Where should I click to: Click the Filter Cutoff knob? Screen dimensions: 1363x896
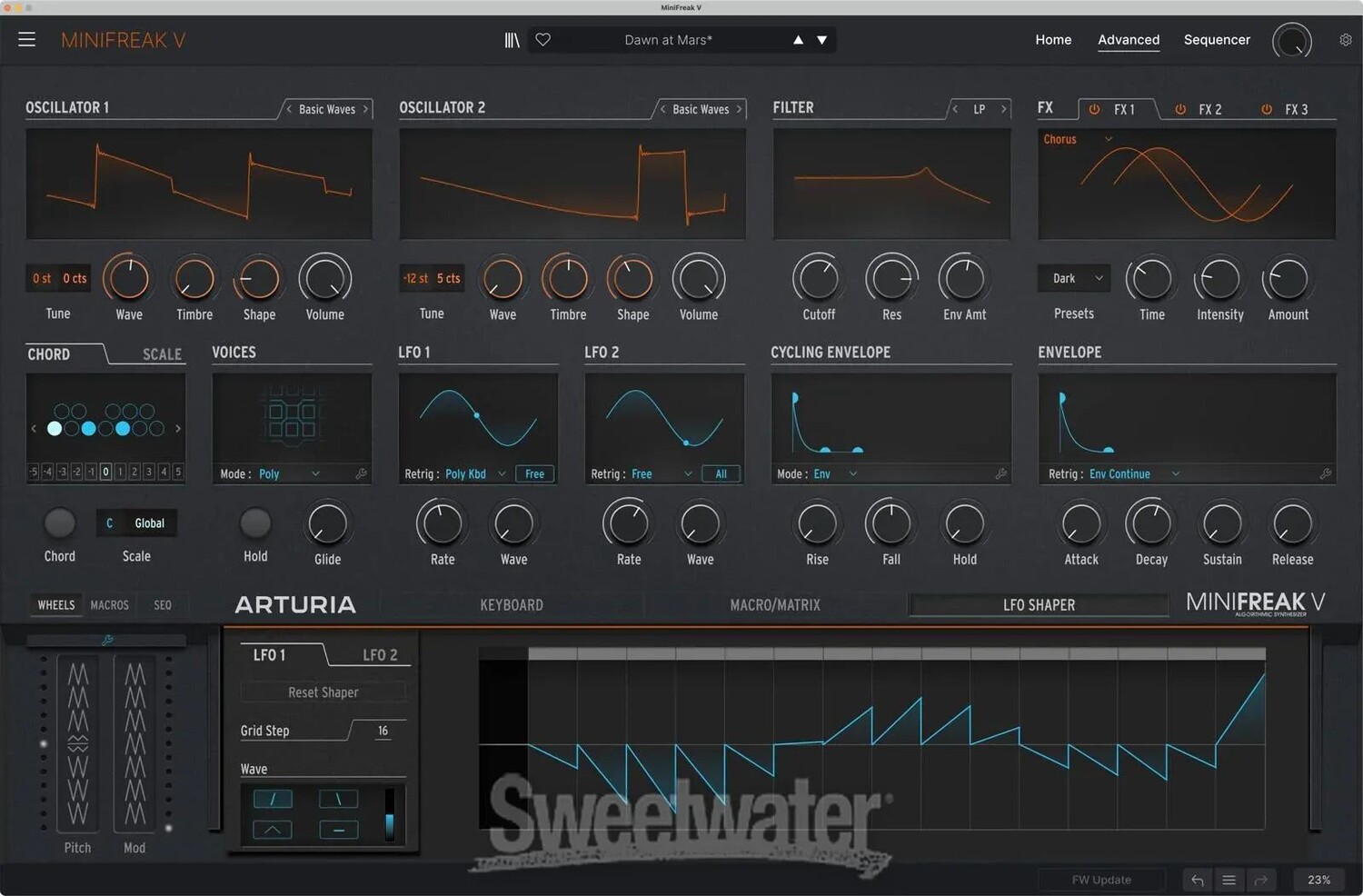click(819, 280)
